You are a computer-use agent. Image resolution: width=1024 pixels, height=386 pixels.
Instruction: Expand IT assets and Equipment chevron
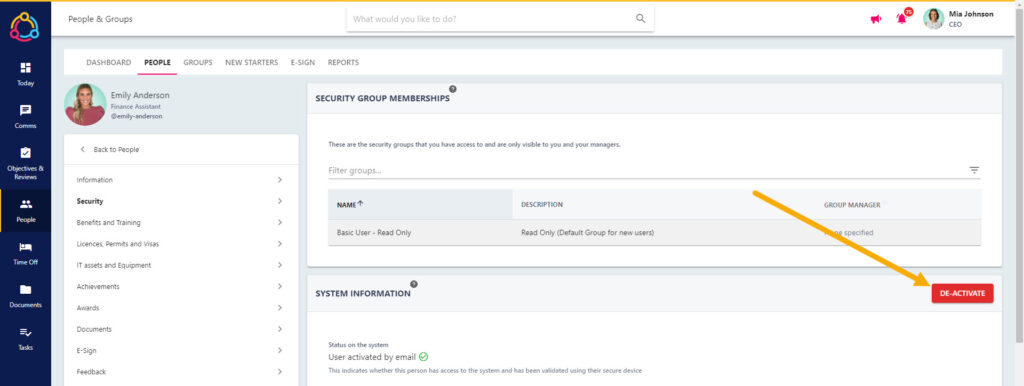[280, 265]
